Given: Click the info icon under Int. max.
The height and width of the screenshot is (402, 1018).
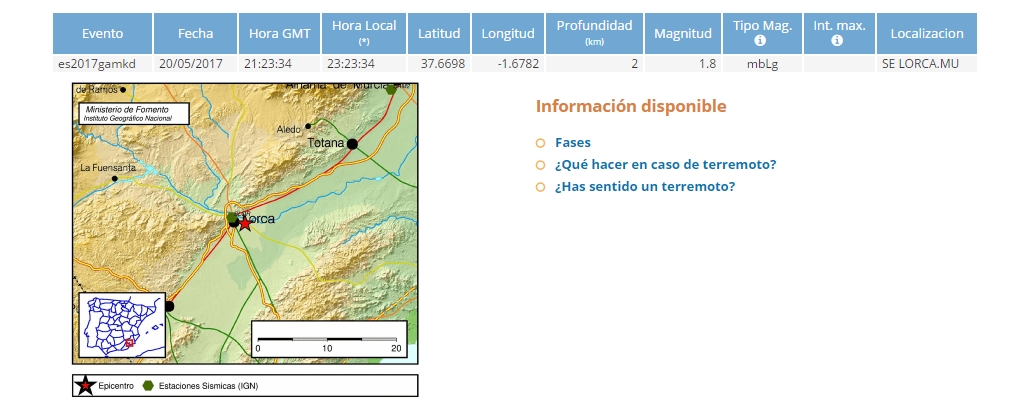Looking at the screenshot, I should point(838,42).
